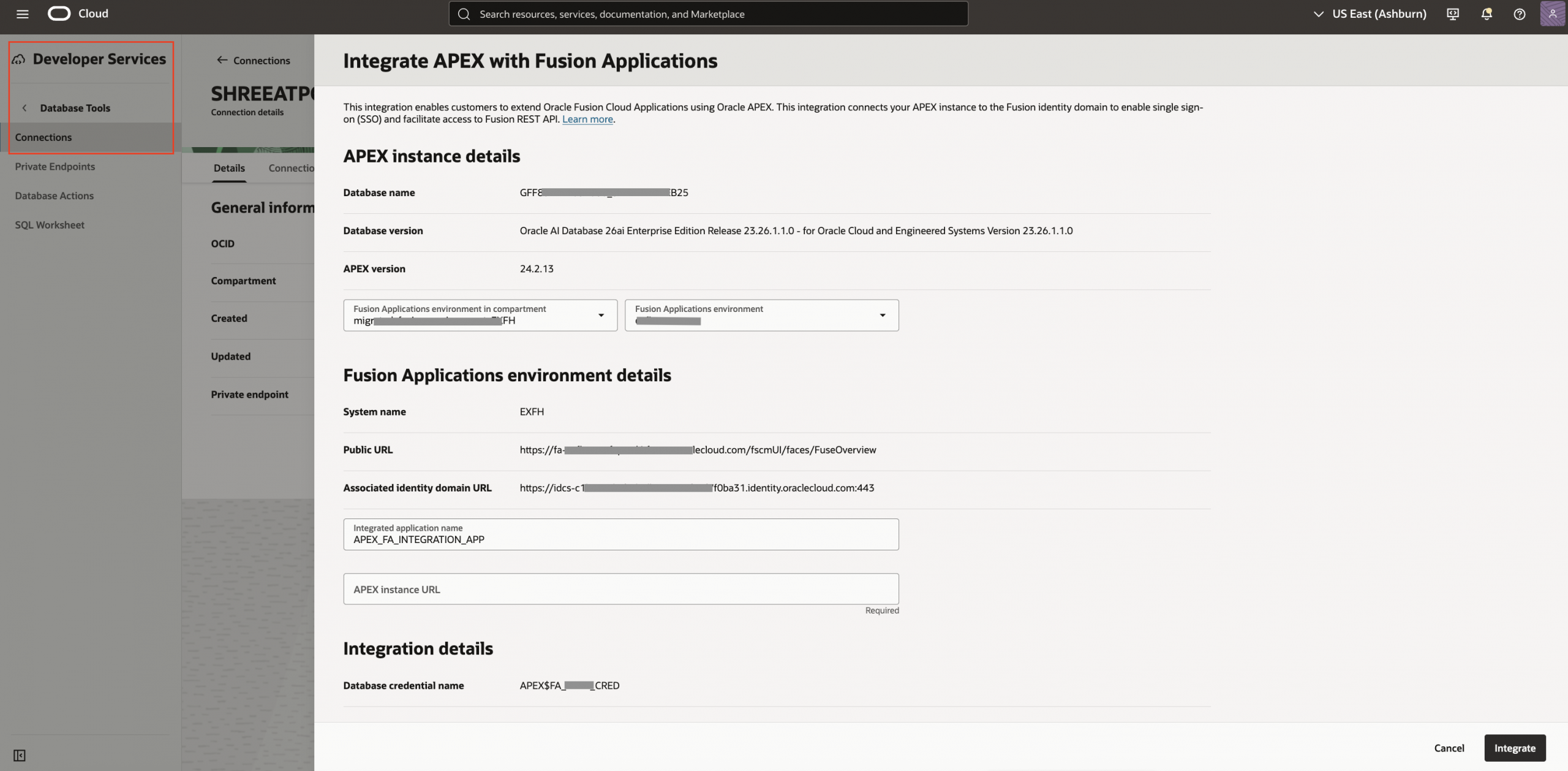The width and height of the screenshot is (1568, 771).
Task: Open SQL Worksheet from the sidebar
Action: (x=50, y=225)
